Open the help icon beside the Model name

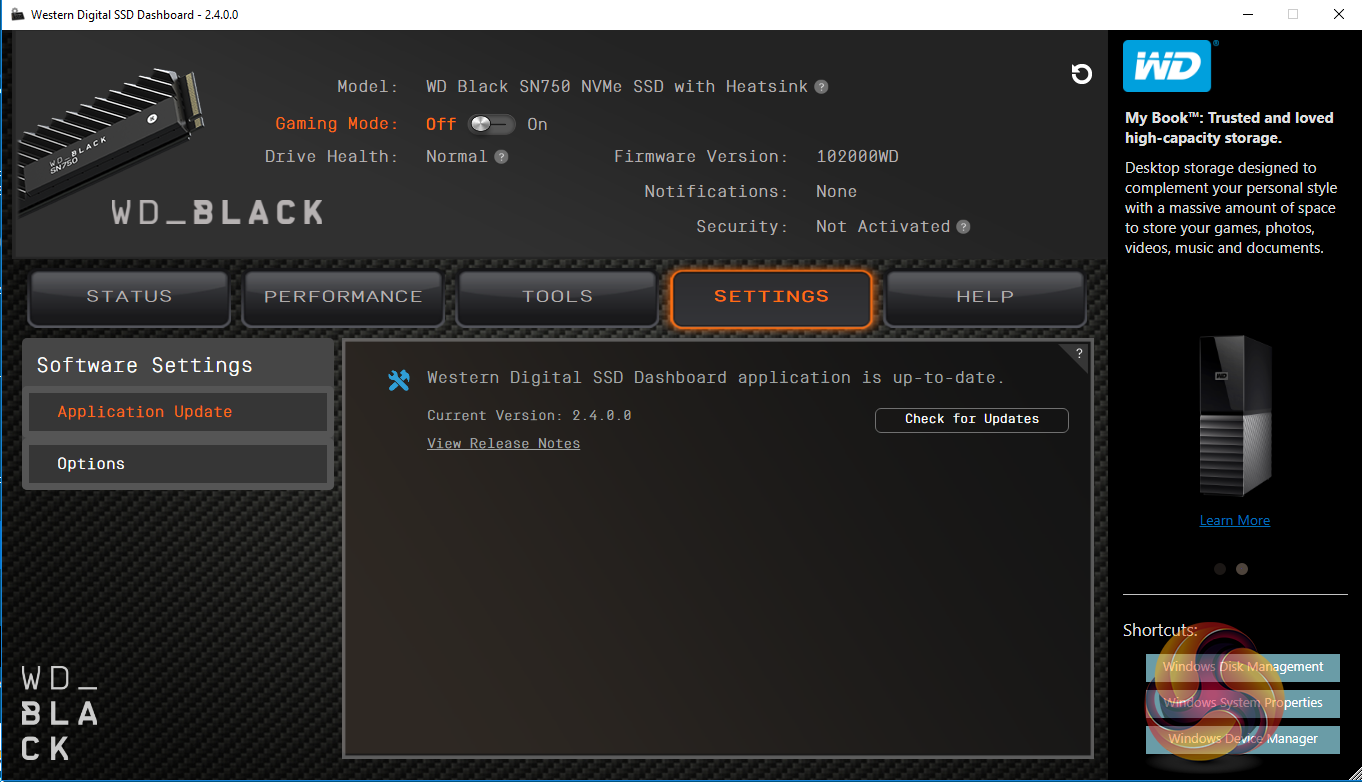tap(821, 87)
